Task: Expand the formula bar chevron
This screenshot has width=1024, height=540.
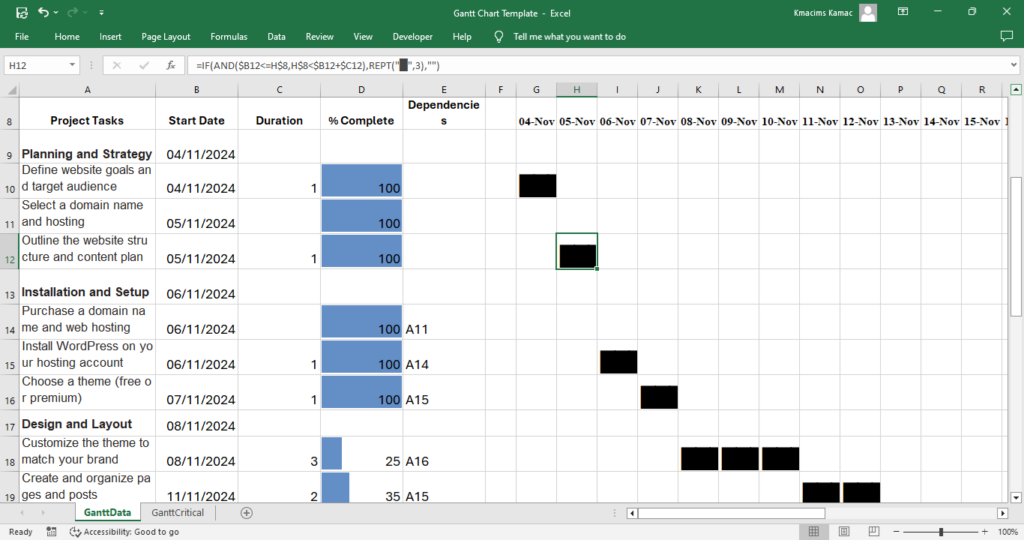Action: [1014, 65]
